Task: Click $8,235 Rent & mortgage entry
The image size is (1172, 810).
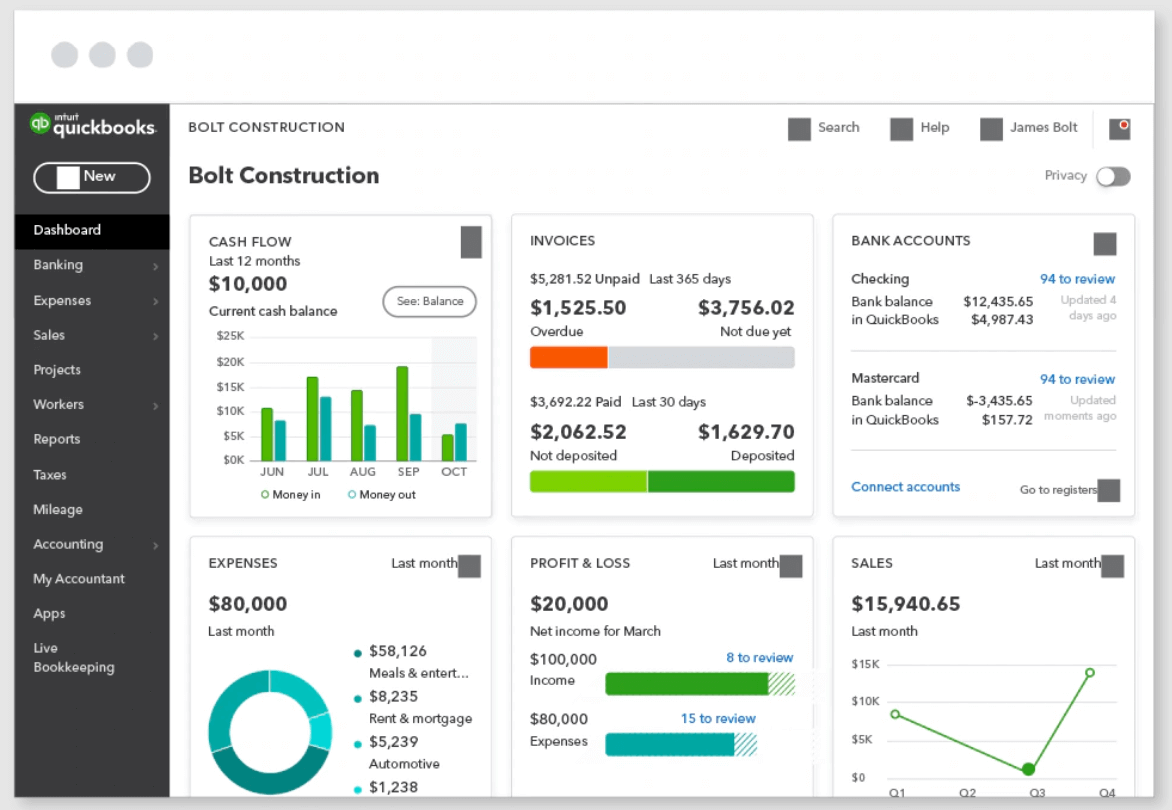Action: [x=413, y=708]
